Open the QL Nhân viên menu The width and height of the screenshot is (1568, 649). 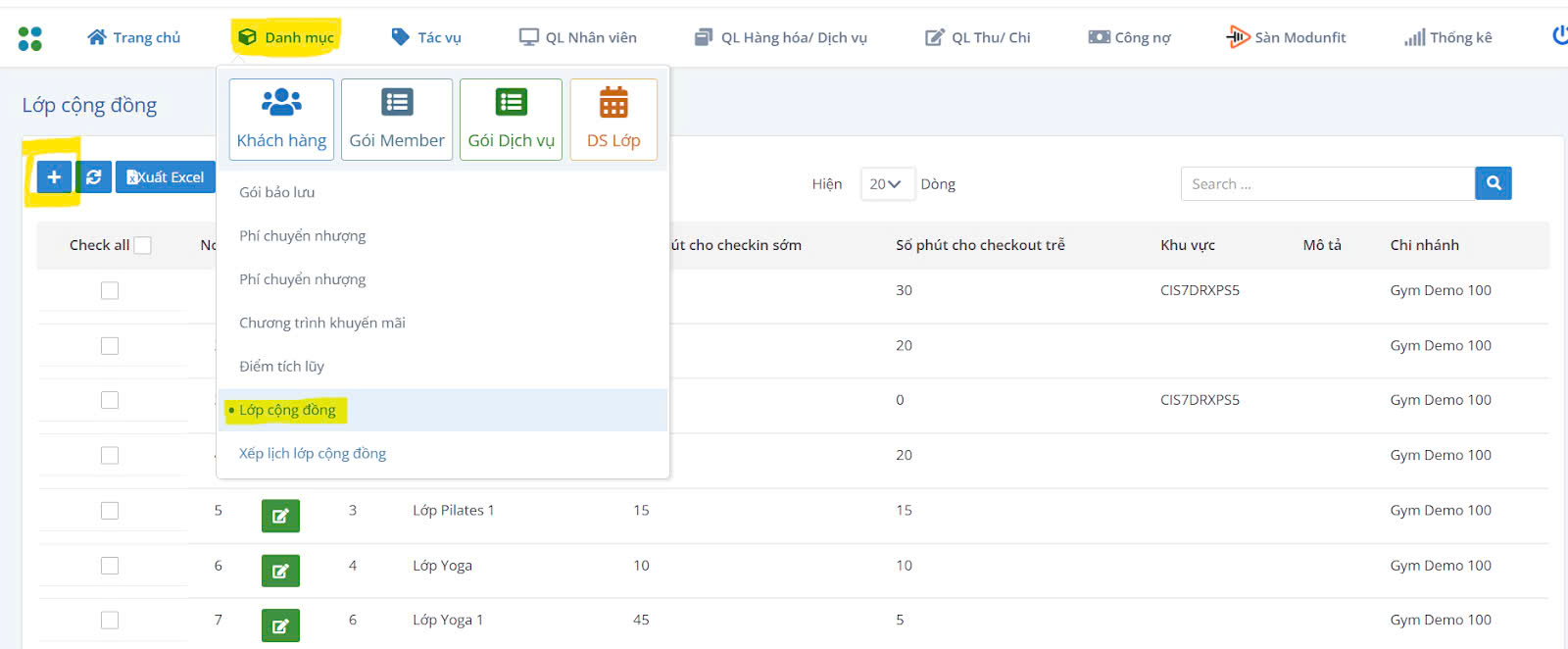(578, 37)
